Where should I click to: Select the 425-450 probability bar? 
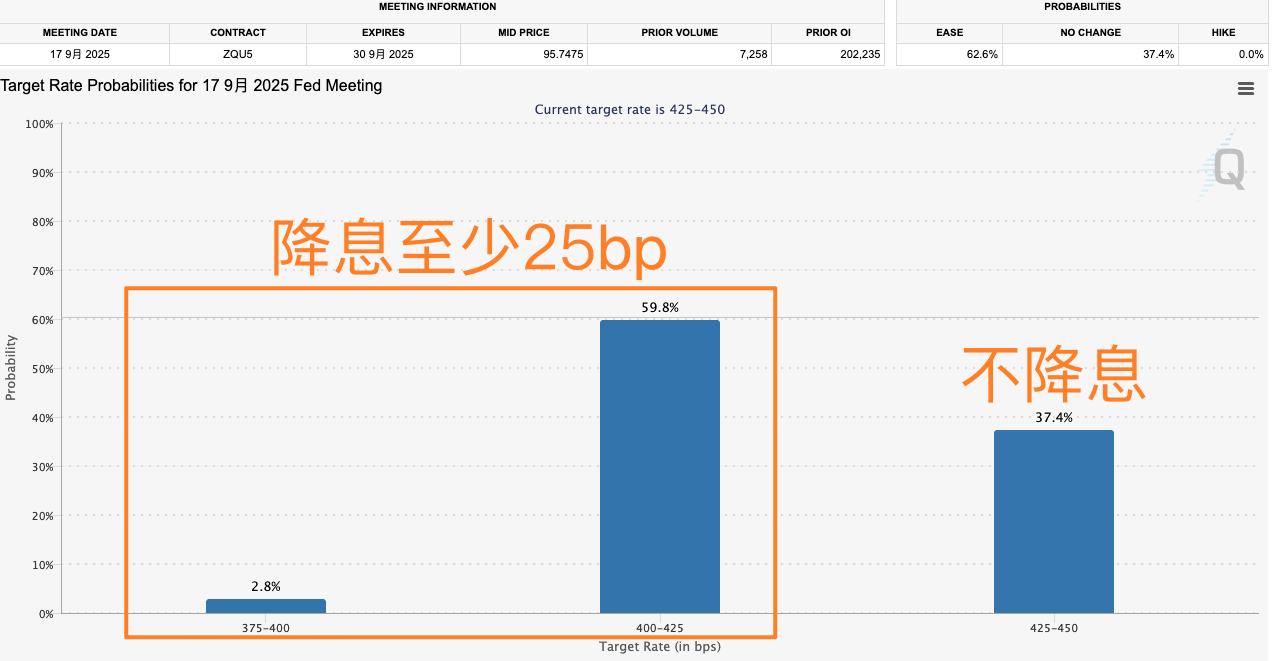pyautogui.click(x=1053, y=520)
